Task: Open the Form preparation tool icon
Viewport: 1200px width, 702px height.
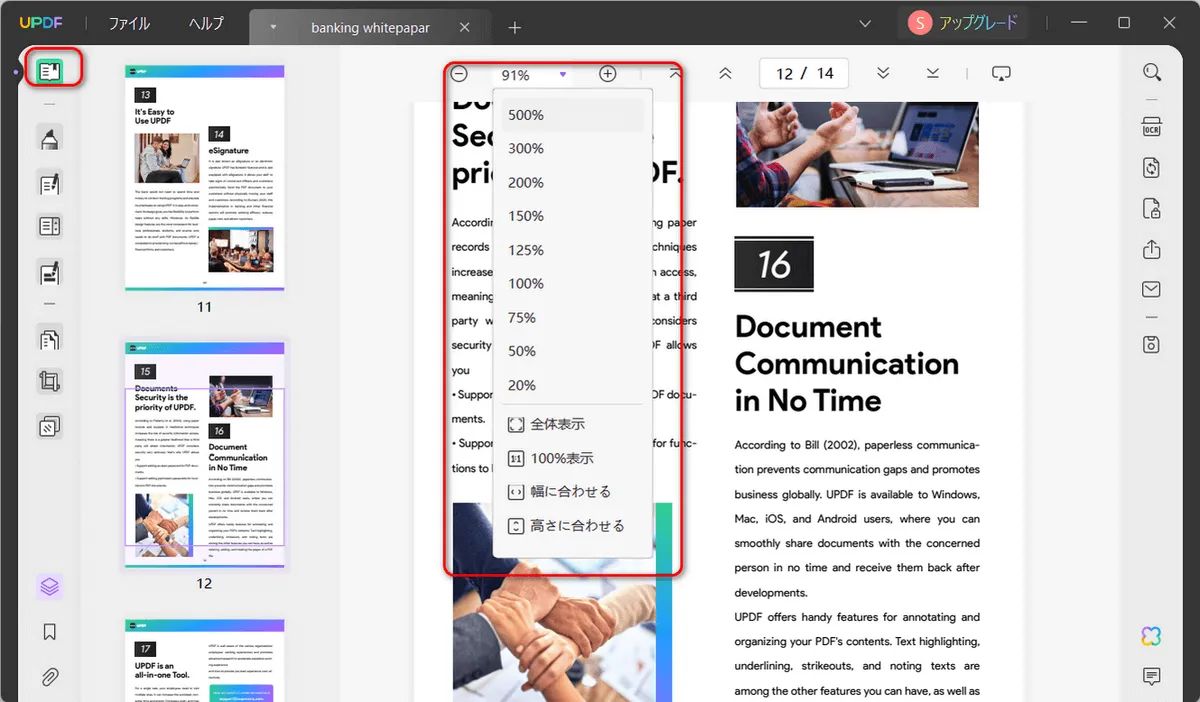Action: tap(49, 227)
